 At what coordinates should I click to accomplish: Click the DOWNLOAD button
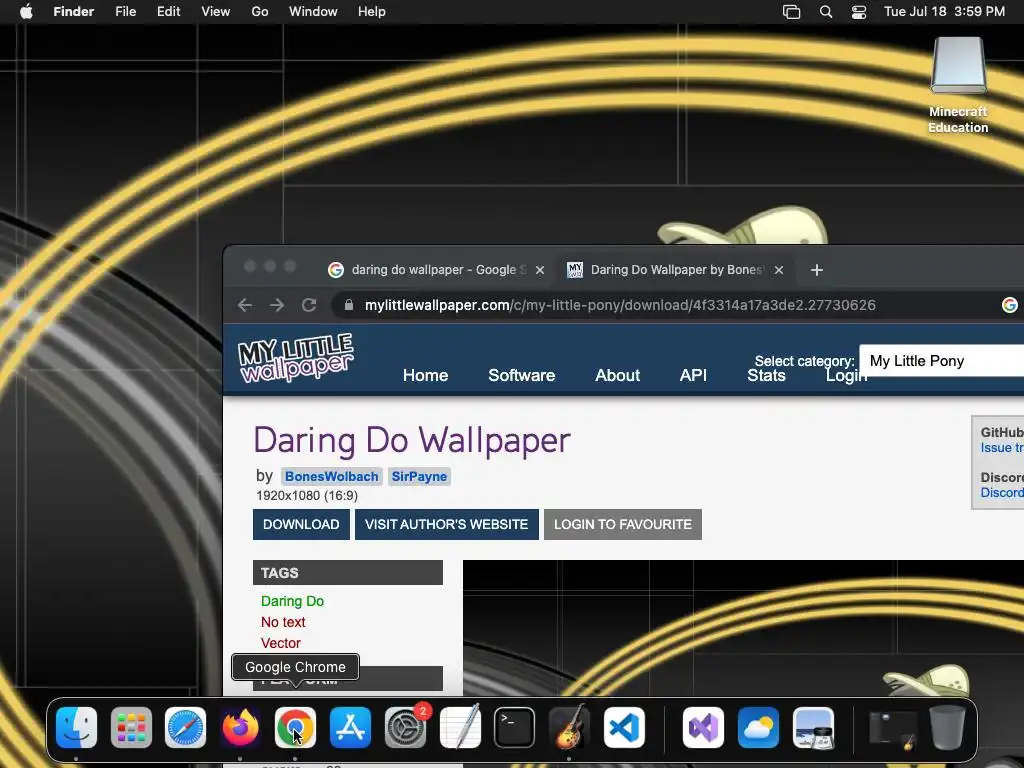click(301, 524)
